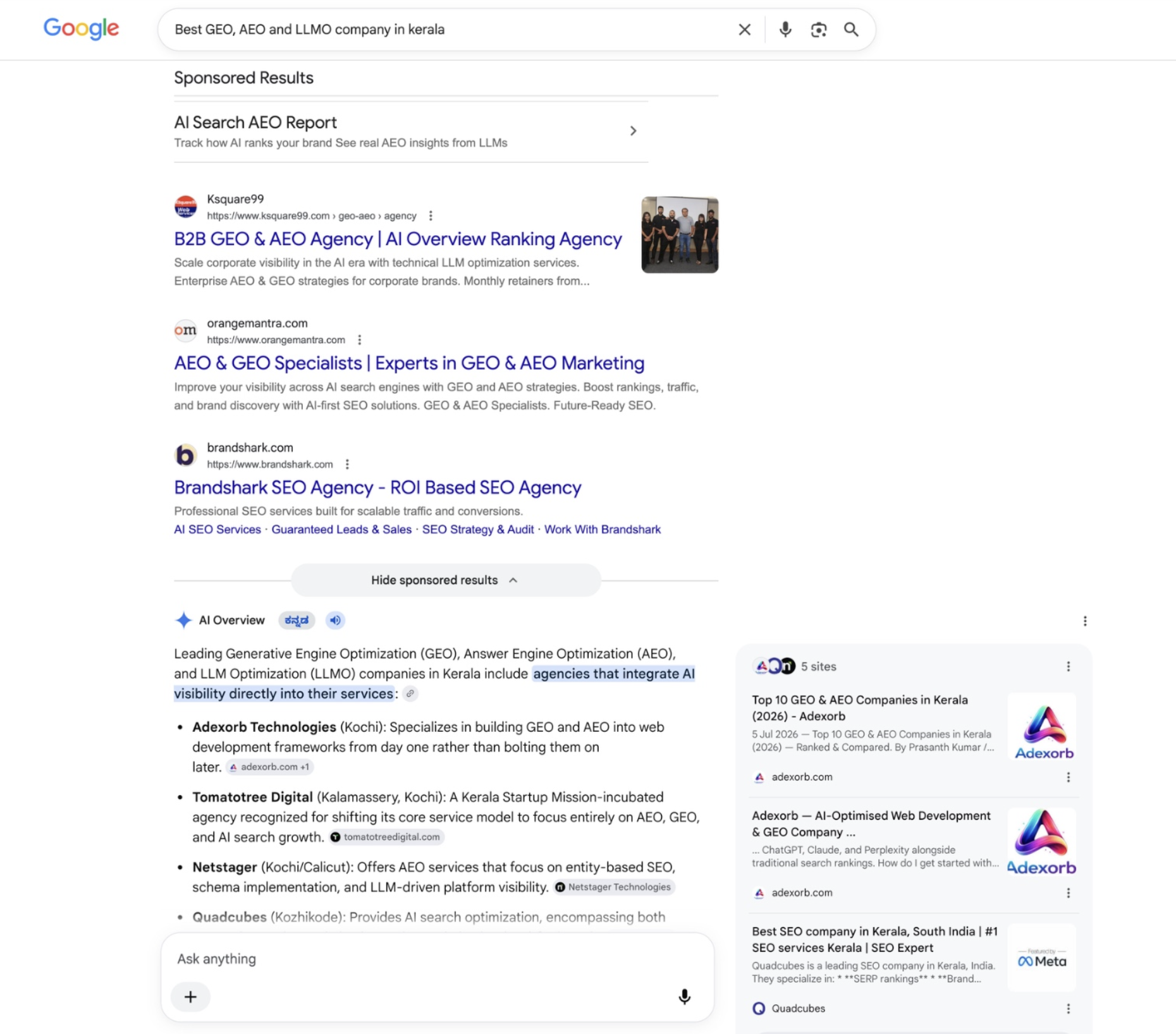The height and width of the screenshot is (1034, 1176).
Task: Open the 5 sites panel options menu
Action: tap(1069, 667)
